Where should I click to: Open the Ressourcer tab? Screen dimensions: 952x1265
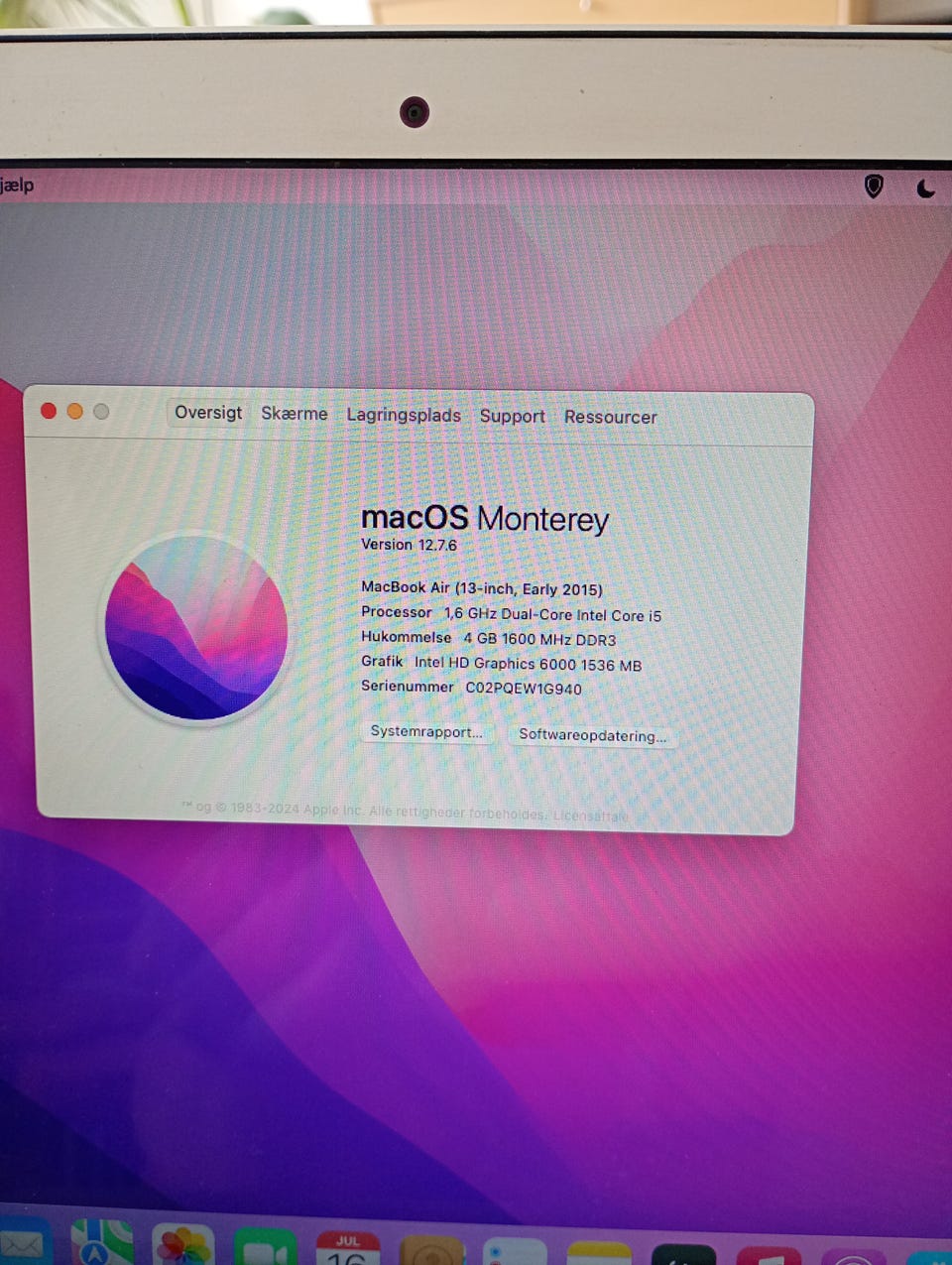click(x=611, y=417)
